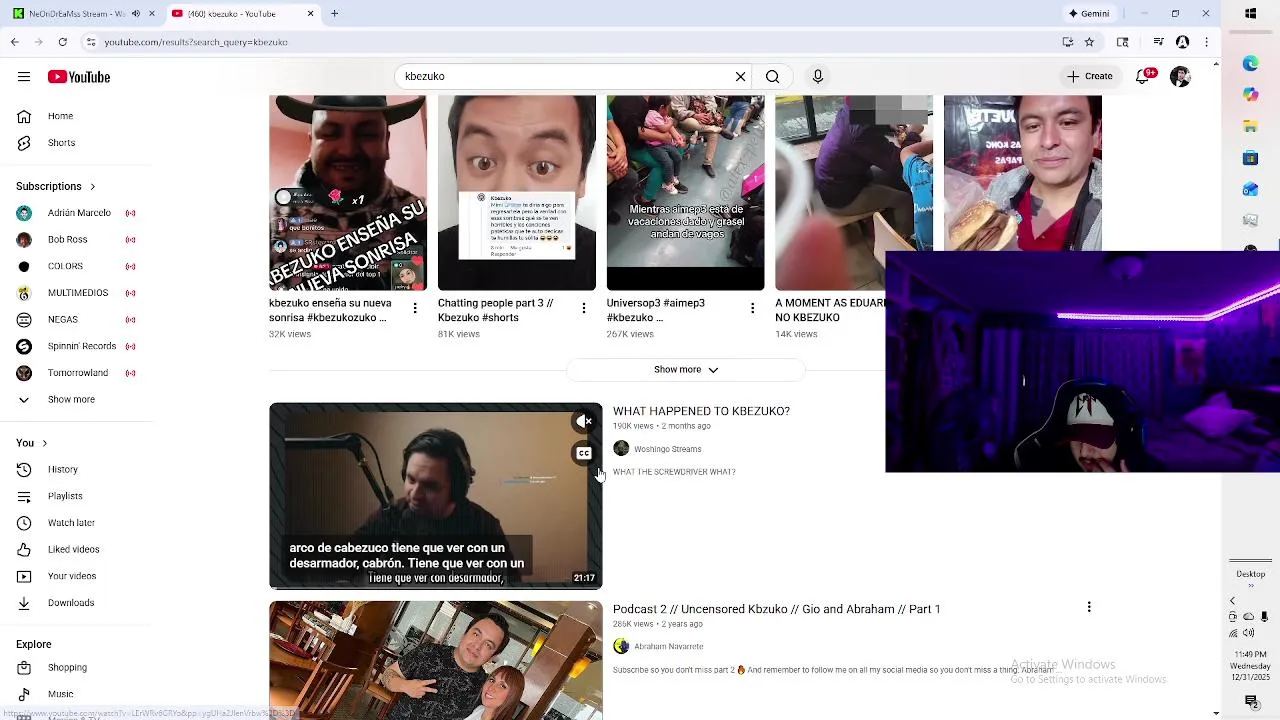Open Abraham Navarrete channel link
Screen dimensions: 1280x720
tap(668, 647)
